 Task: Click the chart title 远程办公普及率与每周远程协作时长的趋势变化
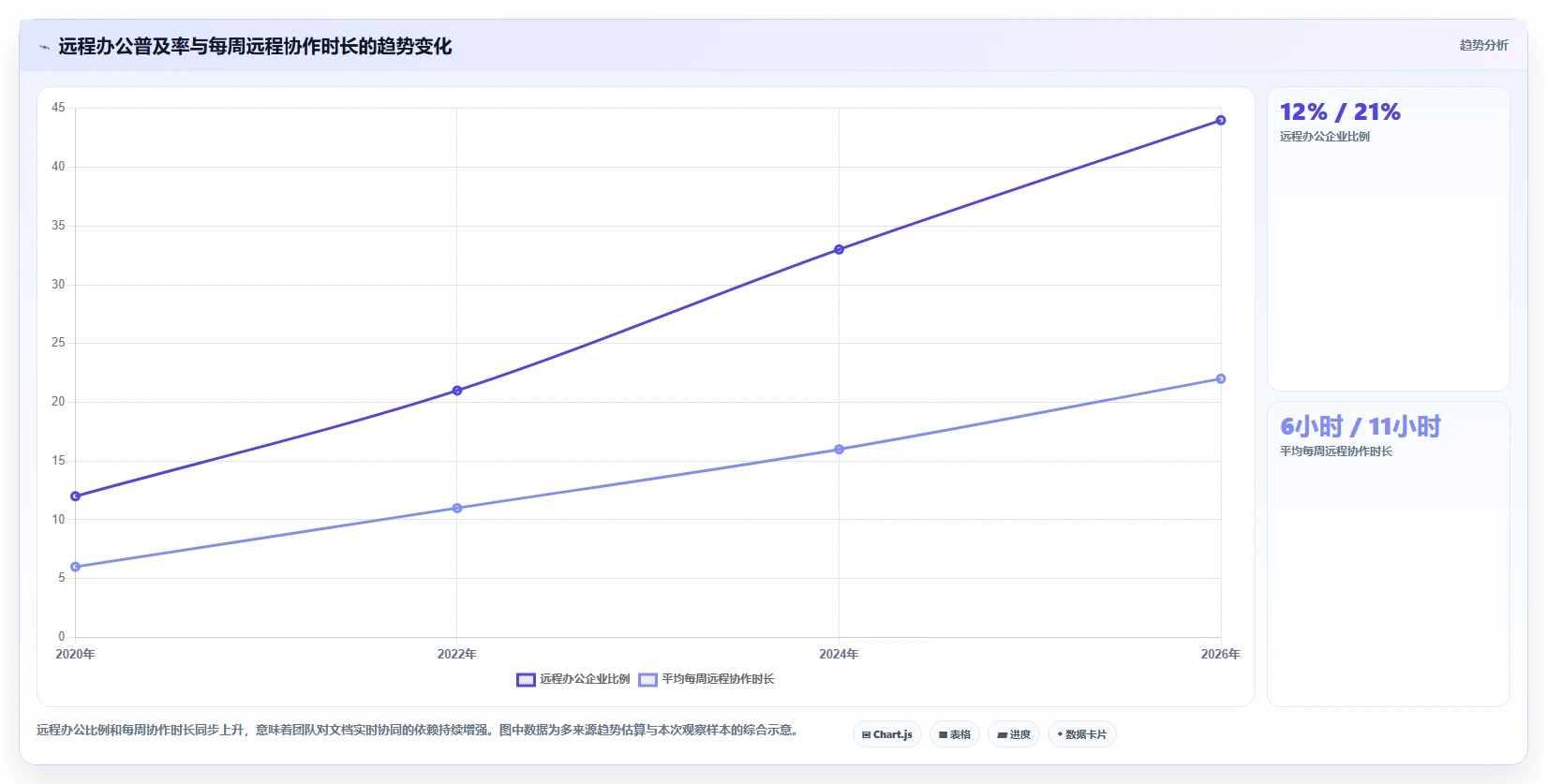255,47
